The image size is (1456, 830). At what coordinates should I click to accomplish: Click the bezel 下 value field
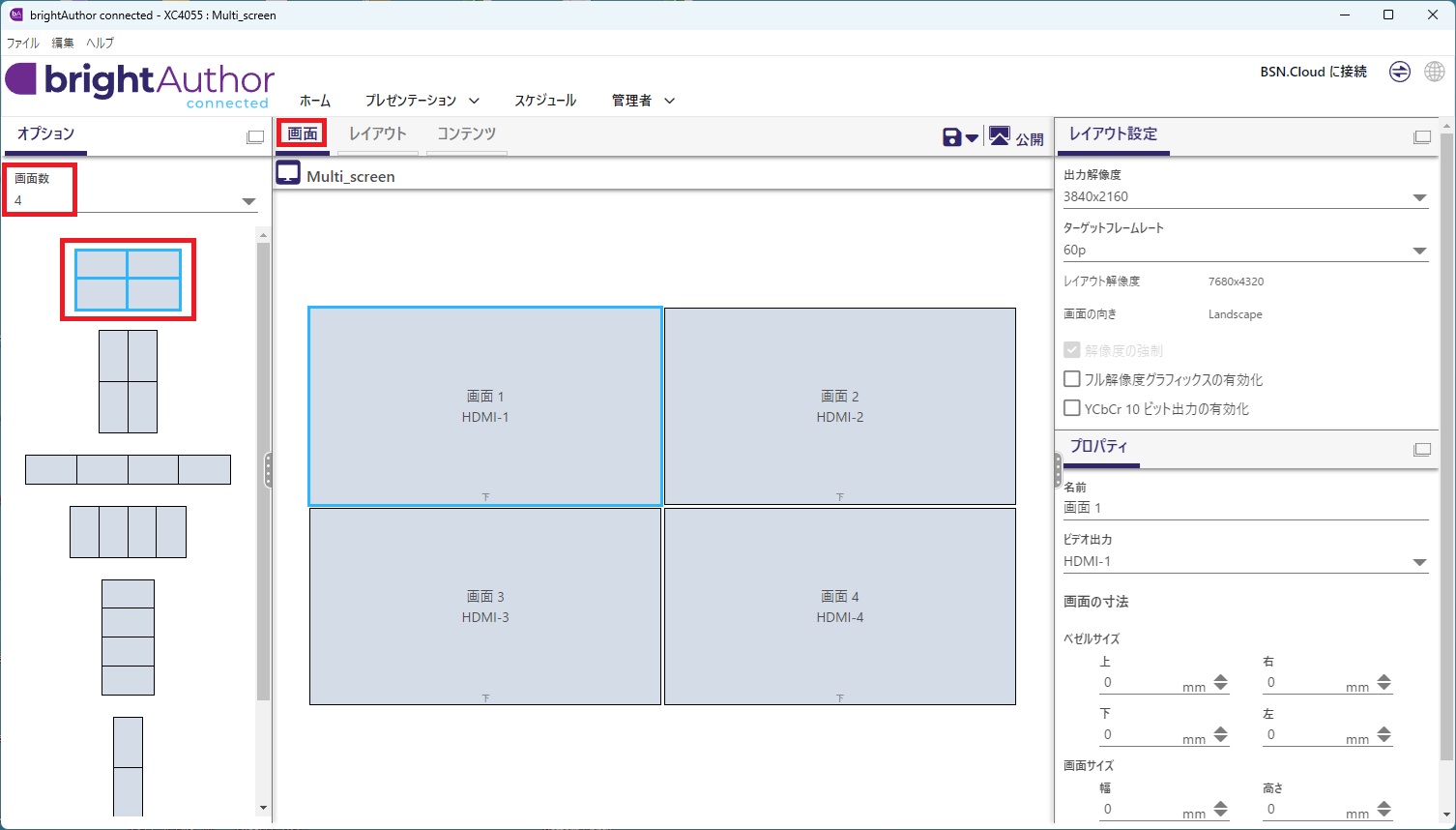point(1139,735)
